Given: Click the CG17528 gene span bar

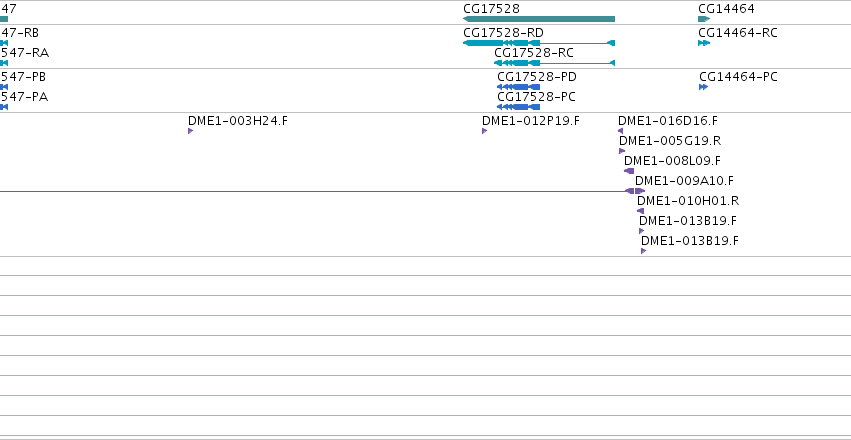Looking at the screenshot, I should 539,19.
